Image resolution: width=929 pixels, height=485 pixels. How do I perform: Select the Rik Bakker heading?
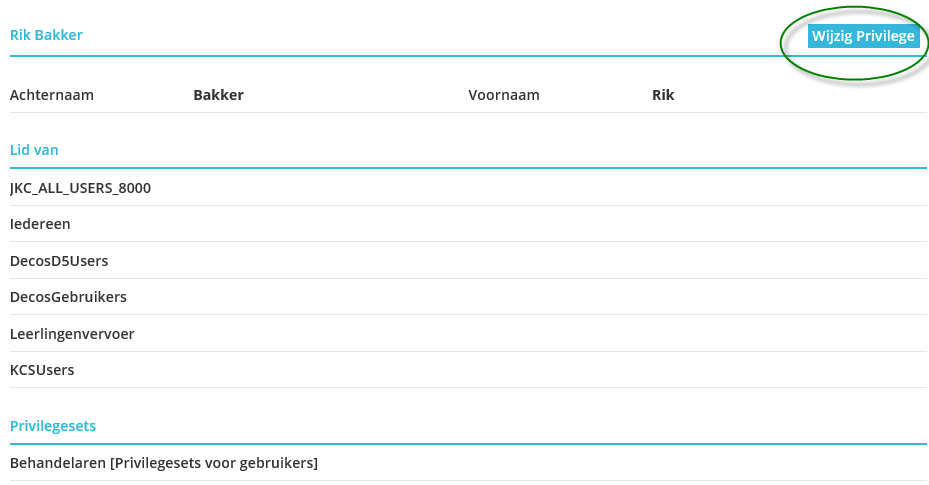tap(46, 35)
